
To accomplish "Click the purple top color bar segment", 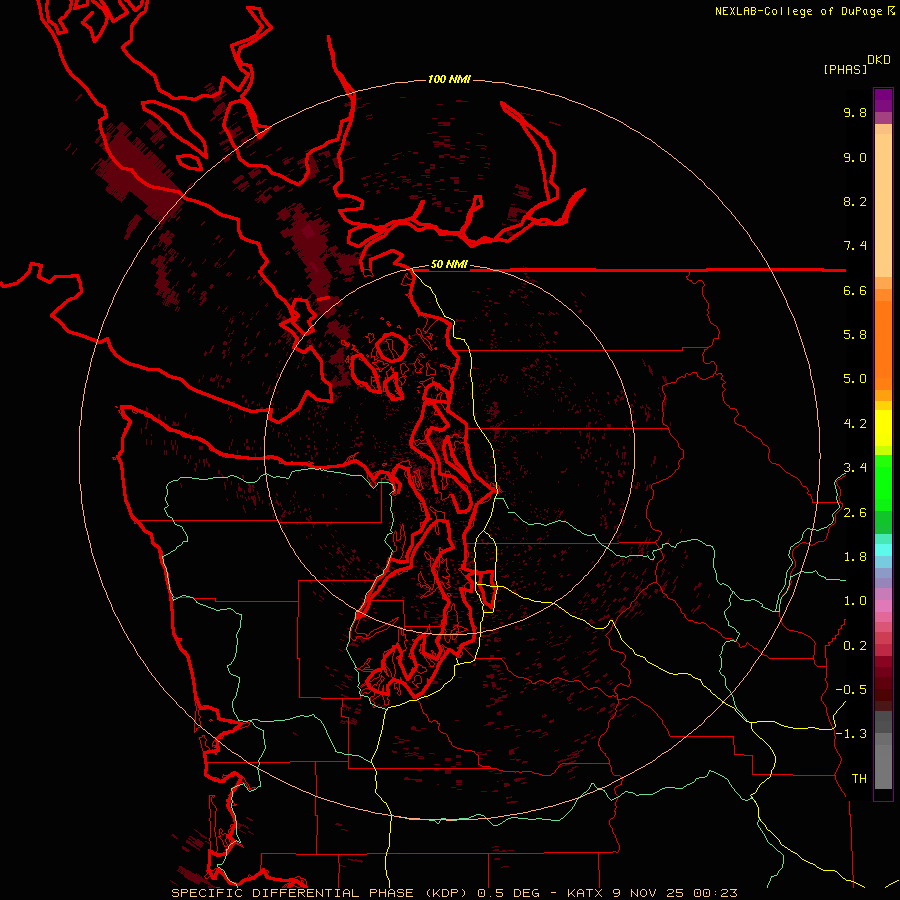I will coord(883,100).
